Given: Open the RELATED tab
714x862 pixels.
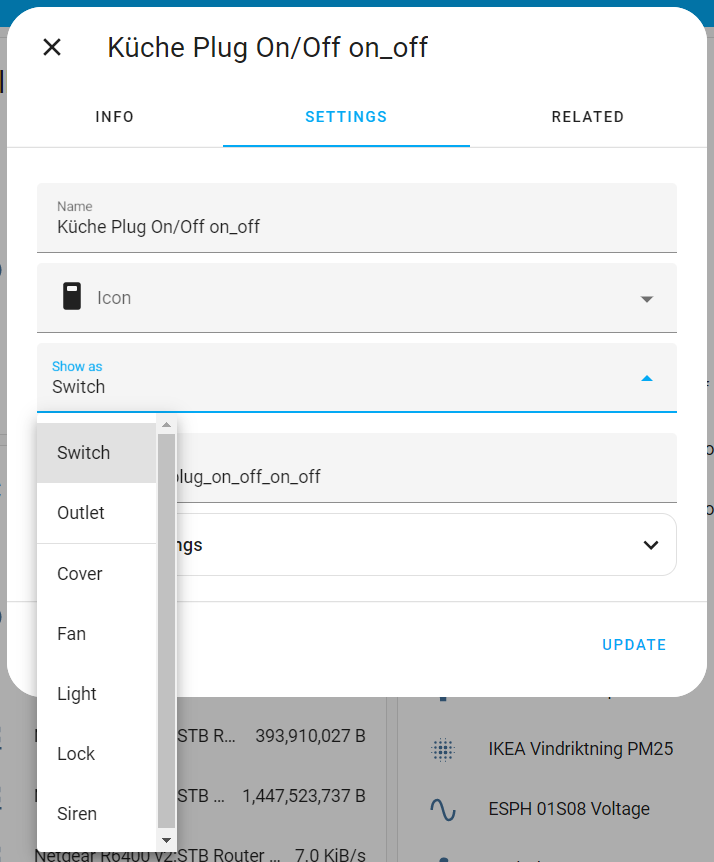Looking at the screenshot, I should click(588, 117).
